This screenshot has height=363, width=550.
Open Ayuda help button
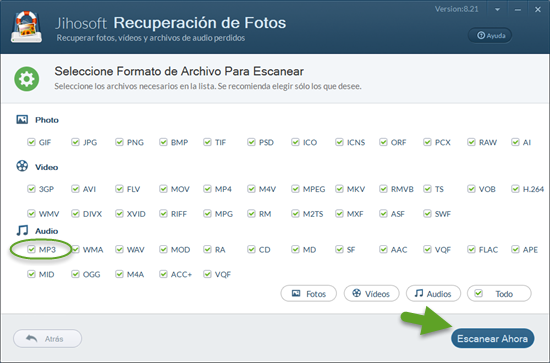click(x=490, y=35)
